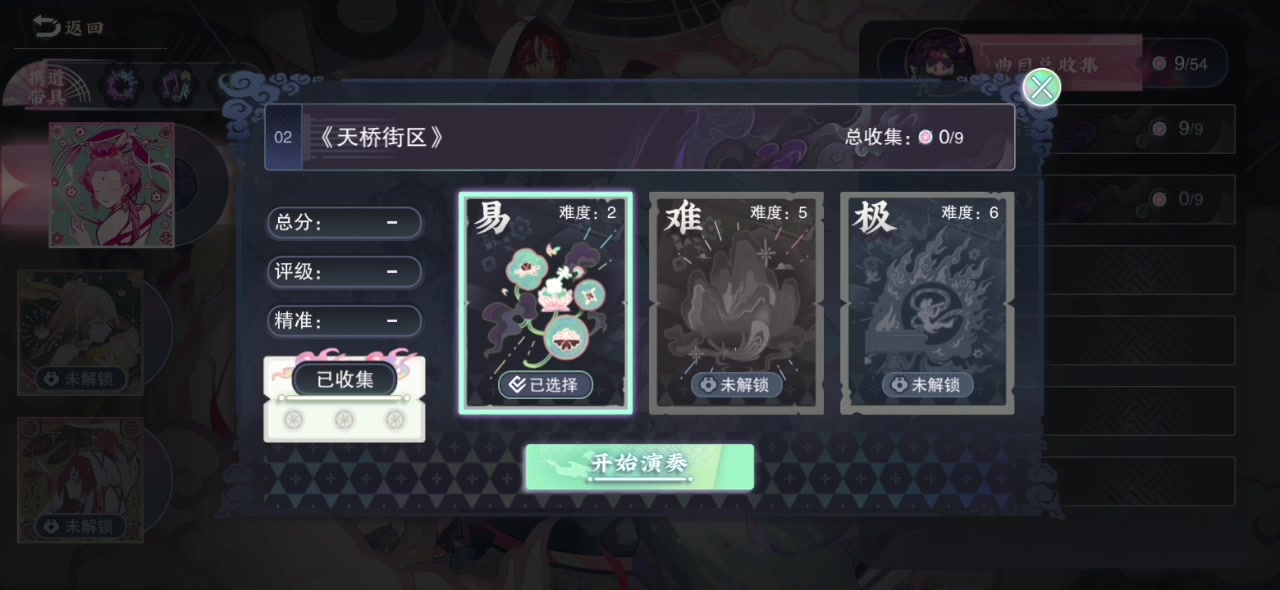Tap 未解锁 lock icon on 难 card
The height and width of the screenshot is (590, 1280).
(x=736, y=384)
